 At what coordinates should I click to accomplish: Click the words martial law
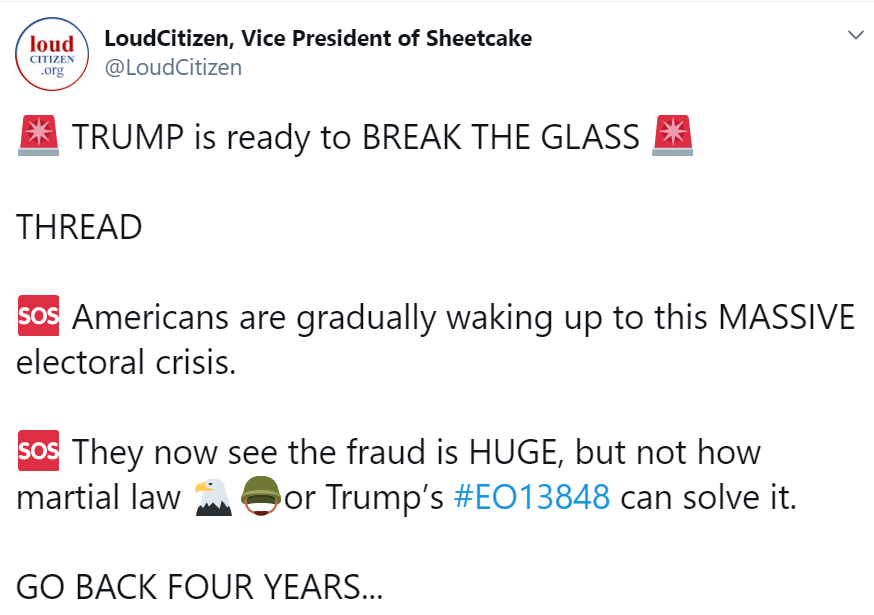click(98, 497)
